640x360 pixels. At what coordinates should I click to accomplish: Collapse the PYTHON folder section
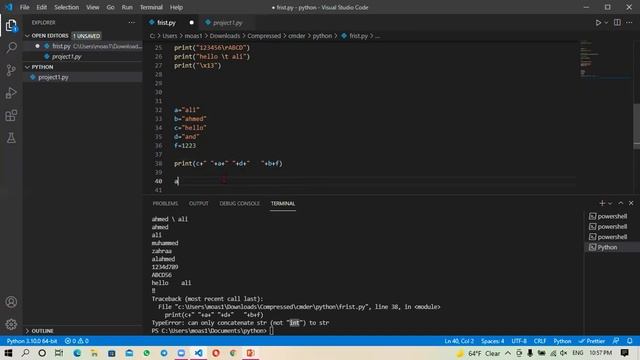click(27, 67)
